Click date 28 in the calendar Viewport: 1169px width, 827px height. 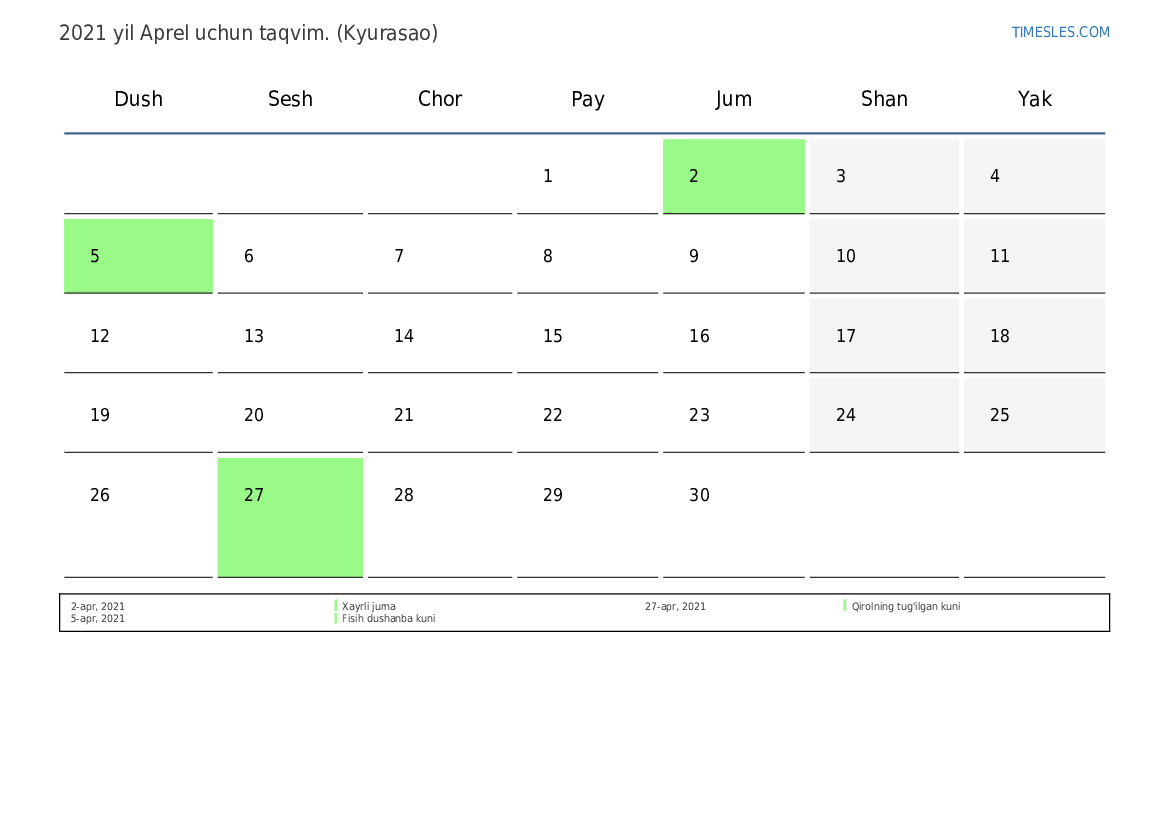(x=440, y=518)
